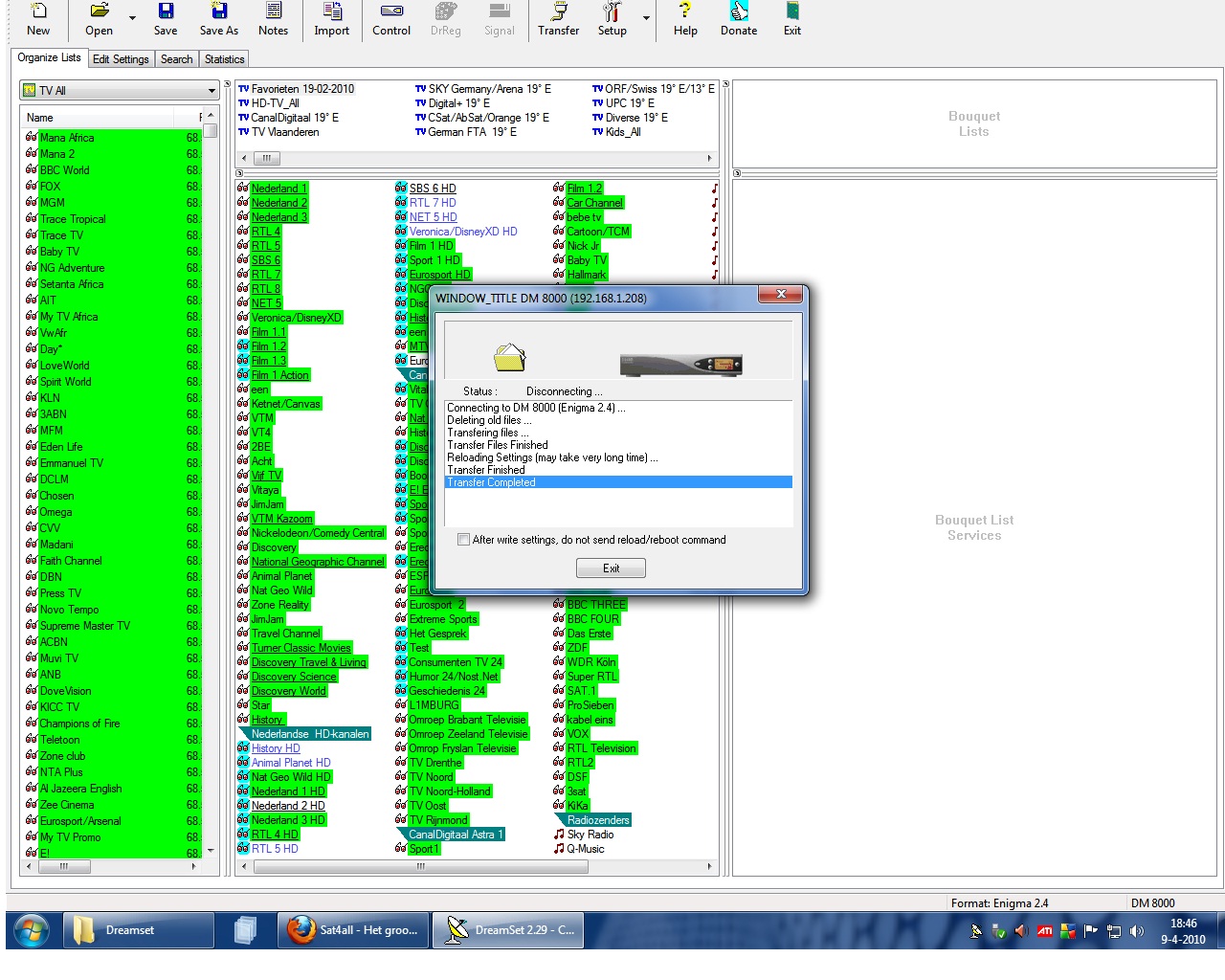Select 'NG Adventure' in the TV All list

pyautogui.click(x=72, y=268)
